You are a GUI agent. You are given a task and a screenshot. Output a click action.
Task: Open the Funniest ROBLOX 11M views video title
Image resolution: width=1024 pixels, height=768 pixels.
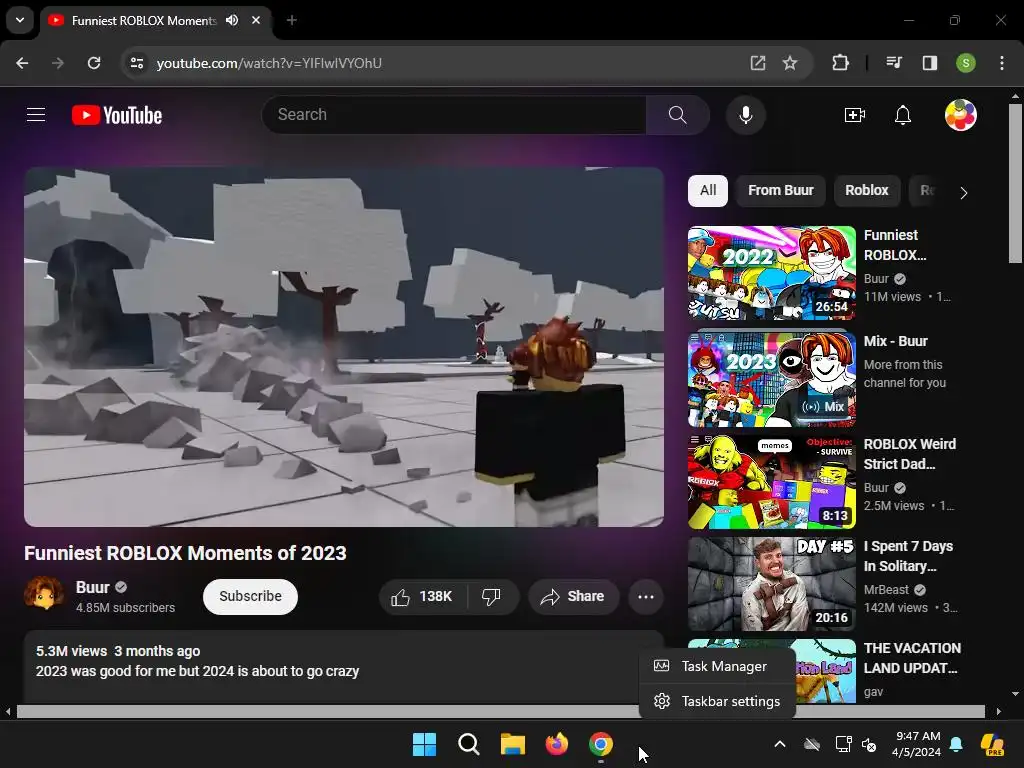pyautogui.click(x=895, y=245)
